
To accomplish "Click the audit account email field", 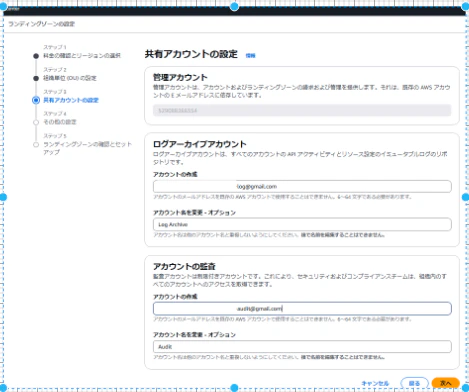I will 302,309.
